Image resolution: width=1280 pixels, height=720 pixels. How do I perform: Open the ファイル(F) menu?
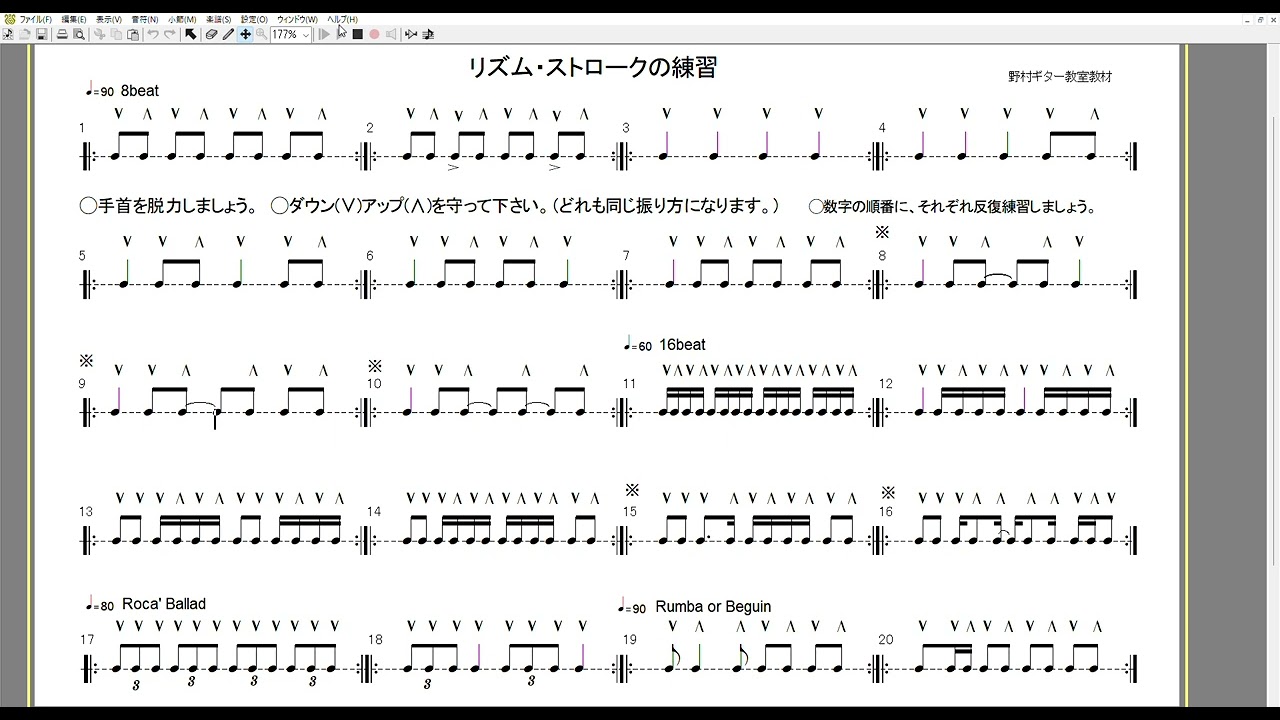coord(36,19)
